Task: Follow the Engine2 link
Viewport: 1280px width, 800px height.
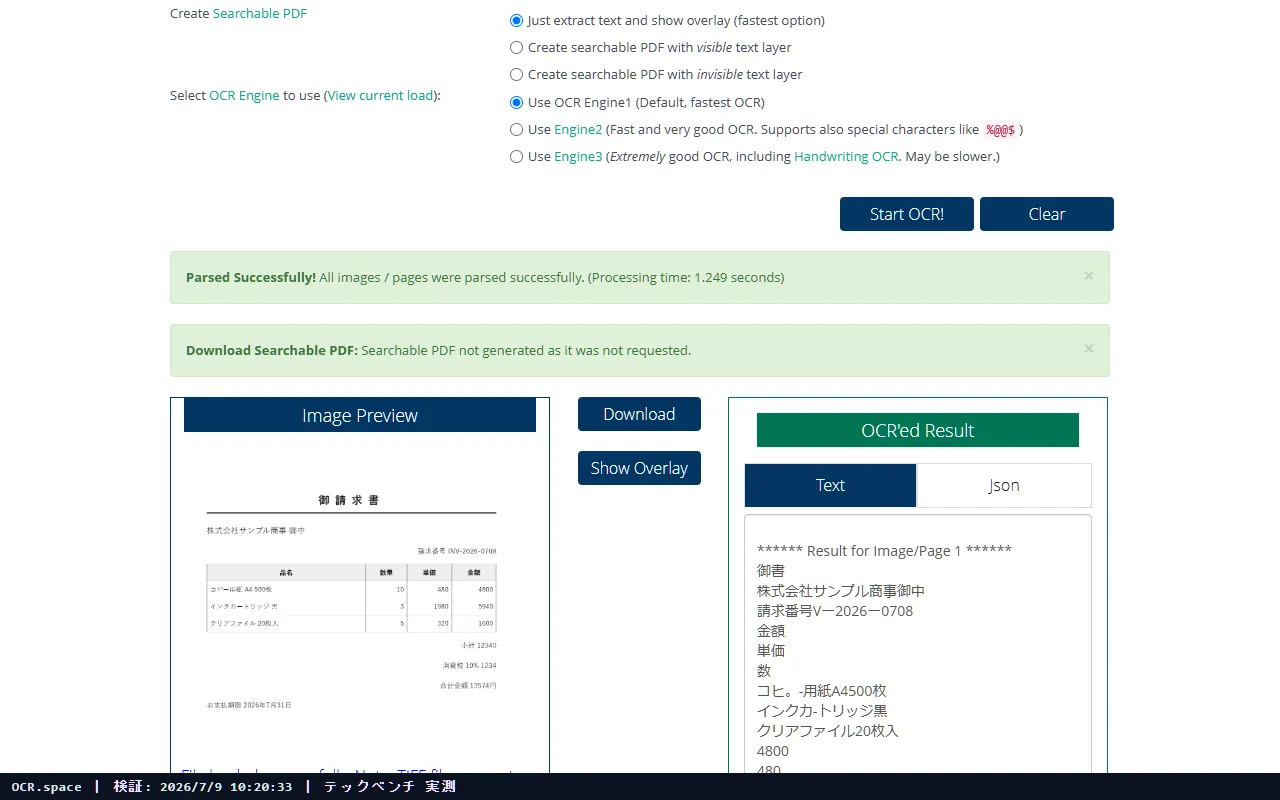Action: tap(578, 129)
